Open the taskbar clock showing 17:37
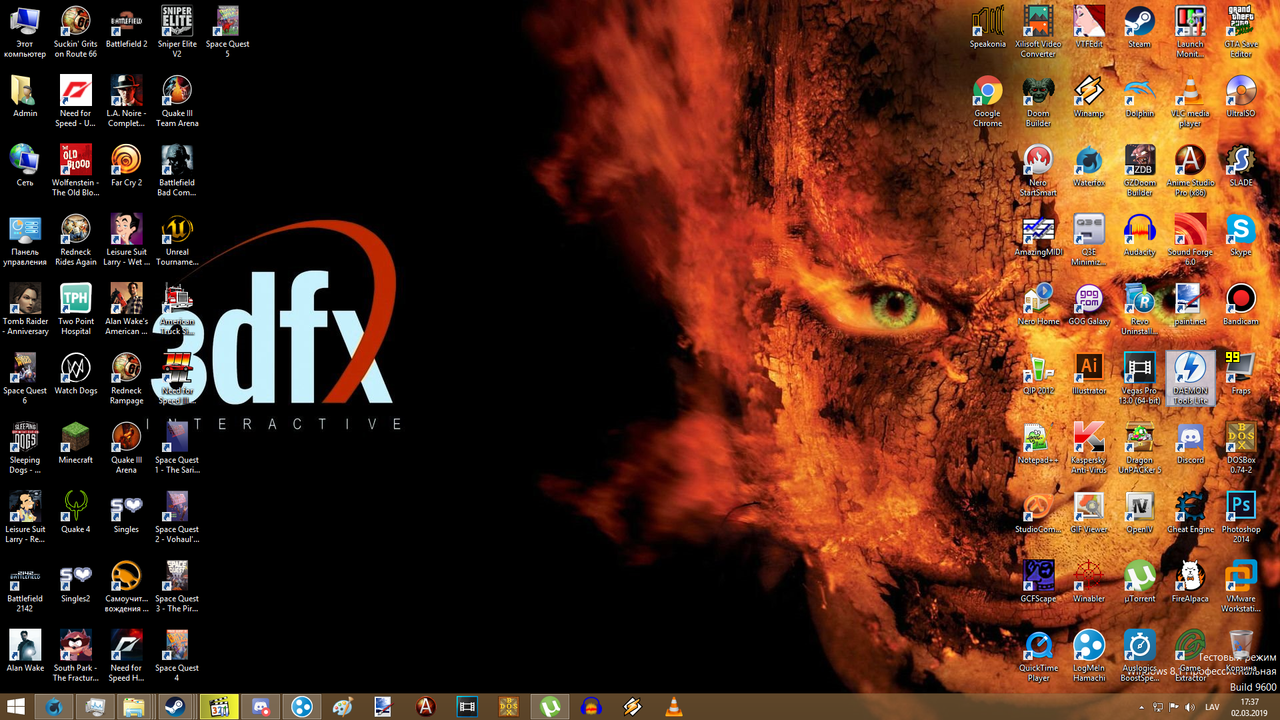 click(x=1249, y=706)
